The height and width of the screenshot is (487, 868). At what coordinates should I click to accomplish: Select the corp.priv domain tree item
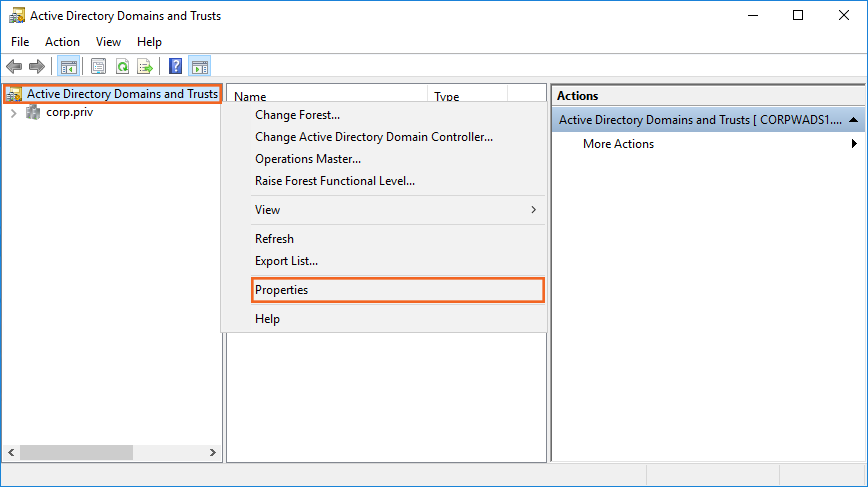(x=70, y=113)
